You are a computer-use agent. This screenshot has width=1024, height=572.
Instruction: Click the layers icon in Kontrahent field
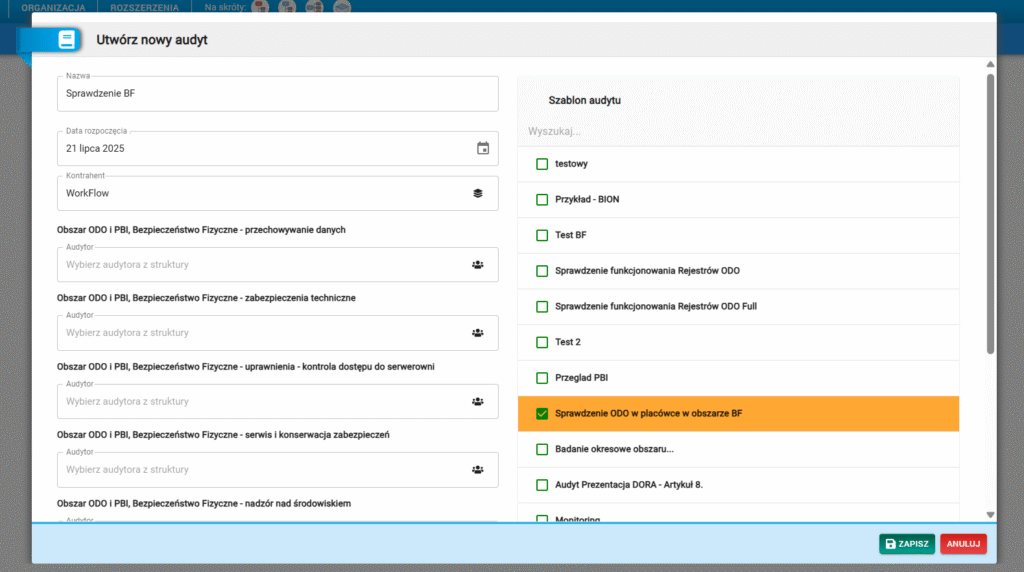tap(478, 193)
